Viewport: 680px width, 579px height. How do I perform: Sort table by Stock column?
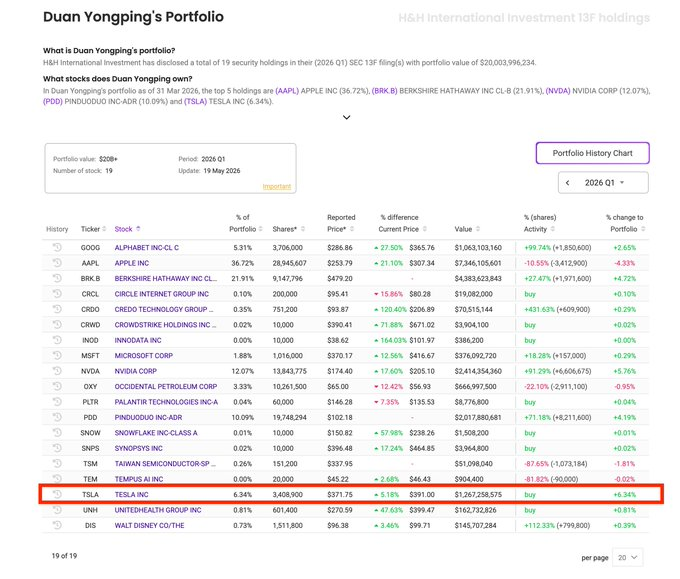[127, 229]
